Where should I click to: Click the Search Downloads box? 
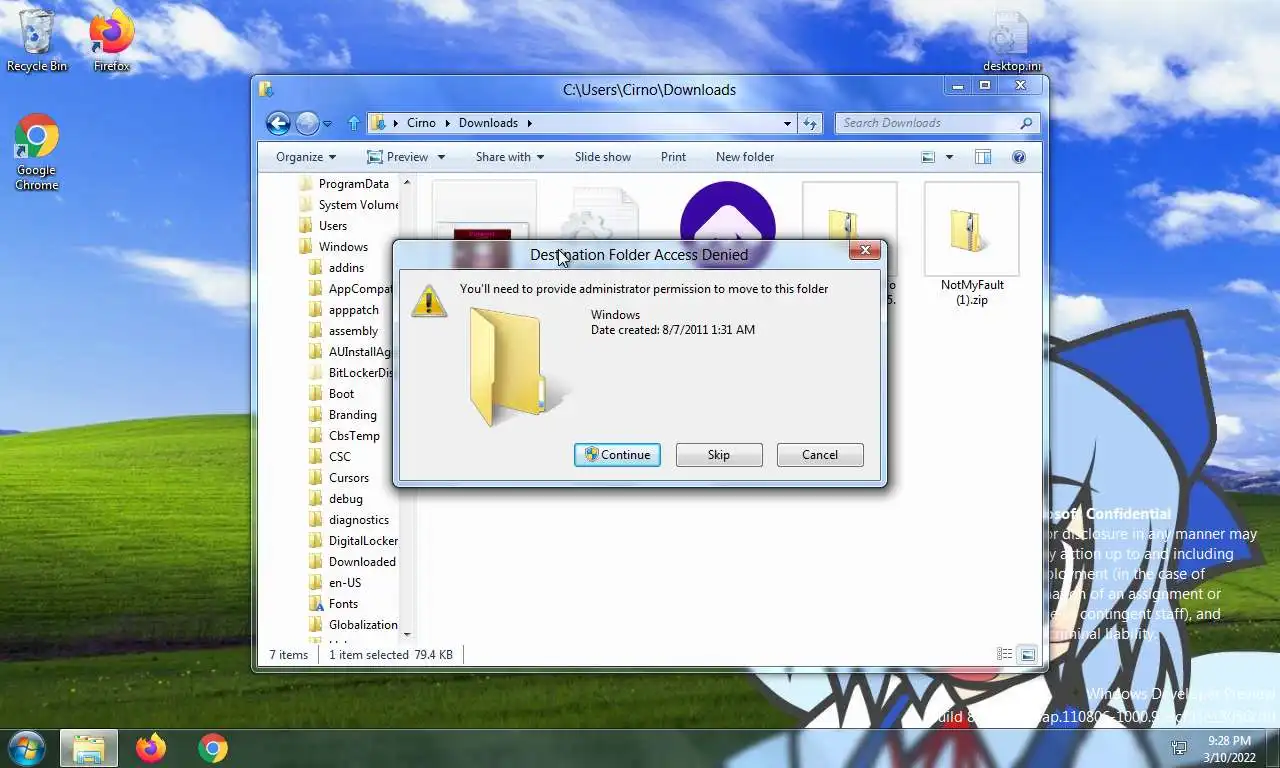[x=937, y=123]
